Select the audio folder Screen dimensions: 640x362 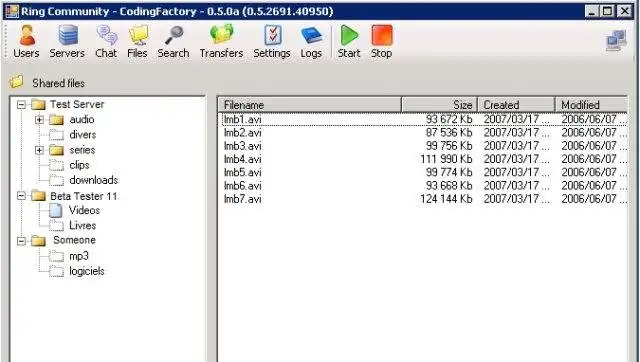(82, 120)
